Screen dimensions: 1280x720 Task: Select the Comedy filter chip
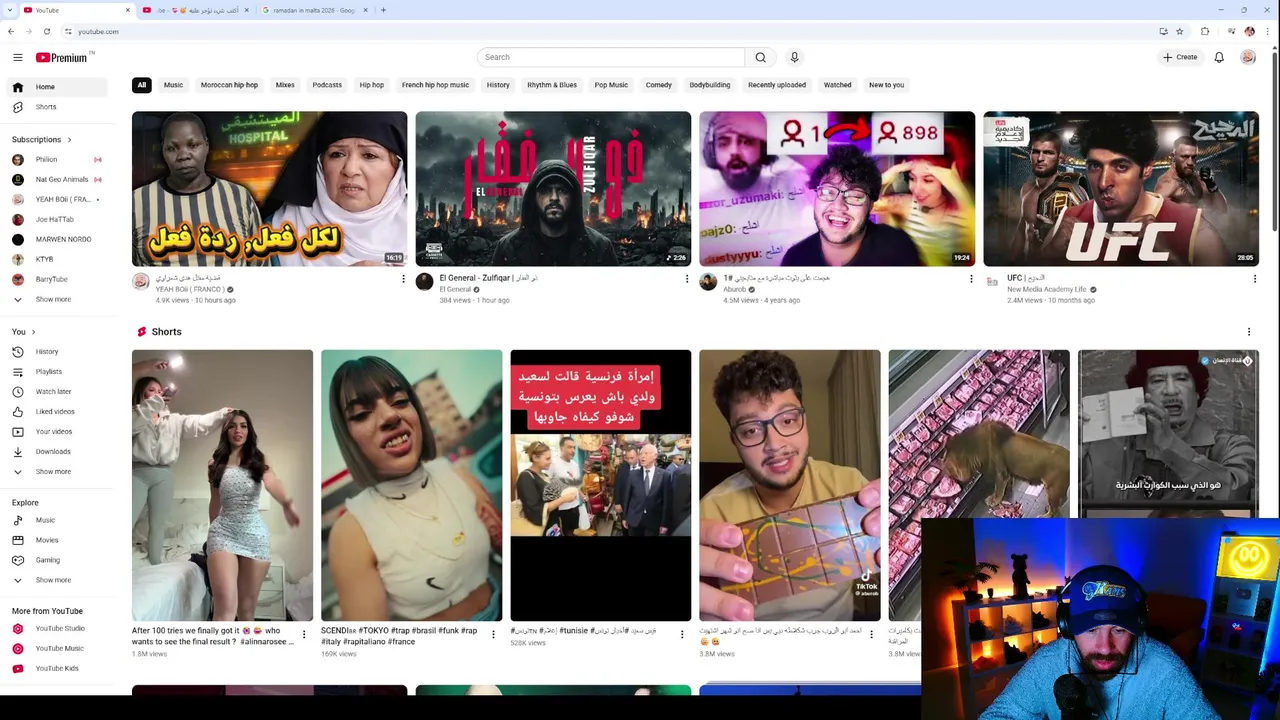(659, 85)
